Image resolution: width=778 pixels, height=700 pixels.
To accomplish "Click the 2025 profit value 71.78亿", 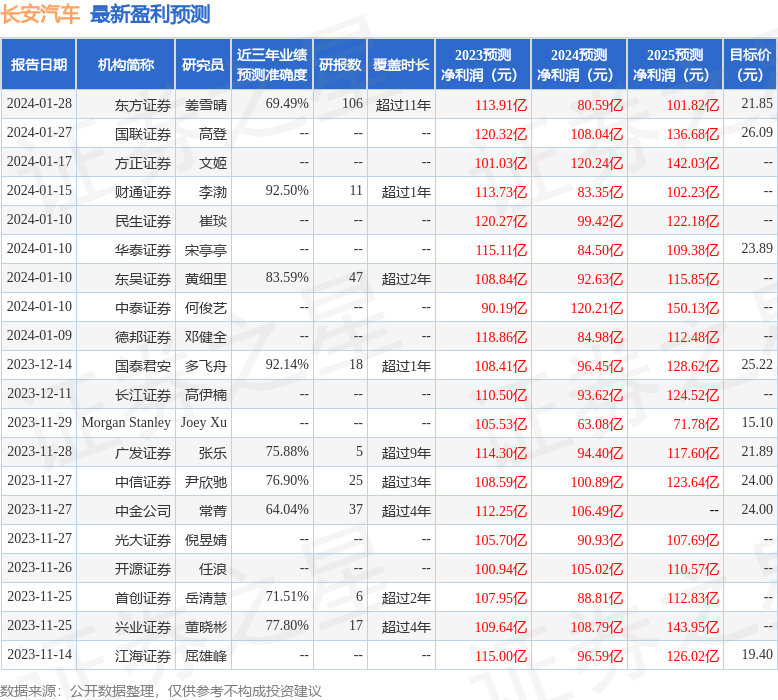I will (x=696, y=424).
